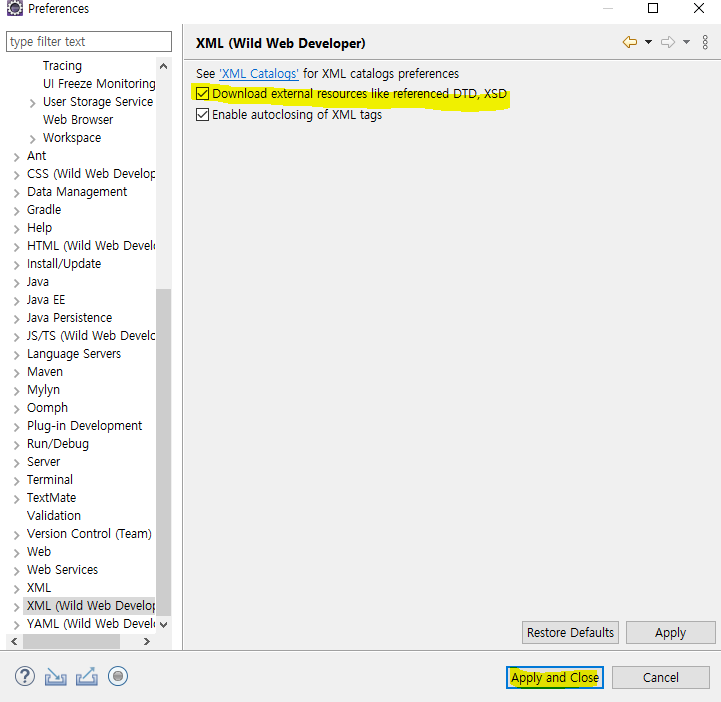Select Help preferences item

coord(39,228)
